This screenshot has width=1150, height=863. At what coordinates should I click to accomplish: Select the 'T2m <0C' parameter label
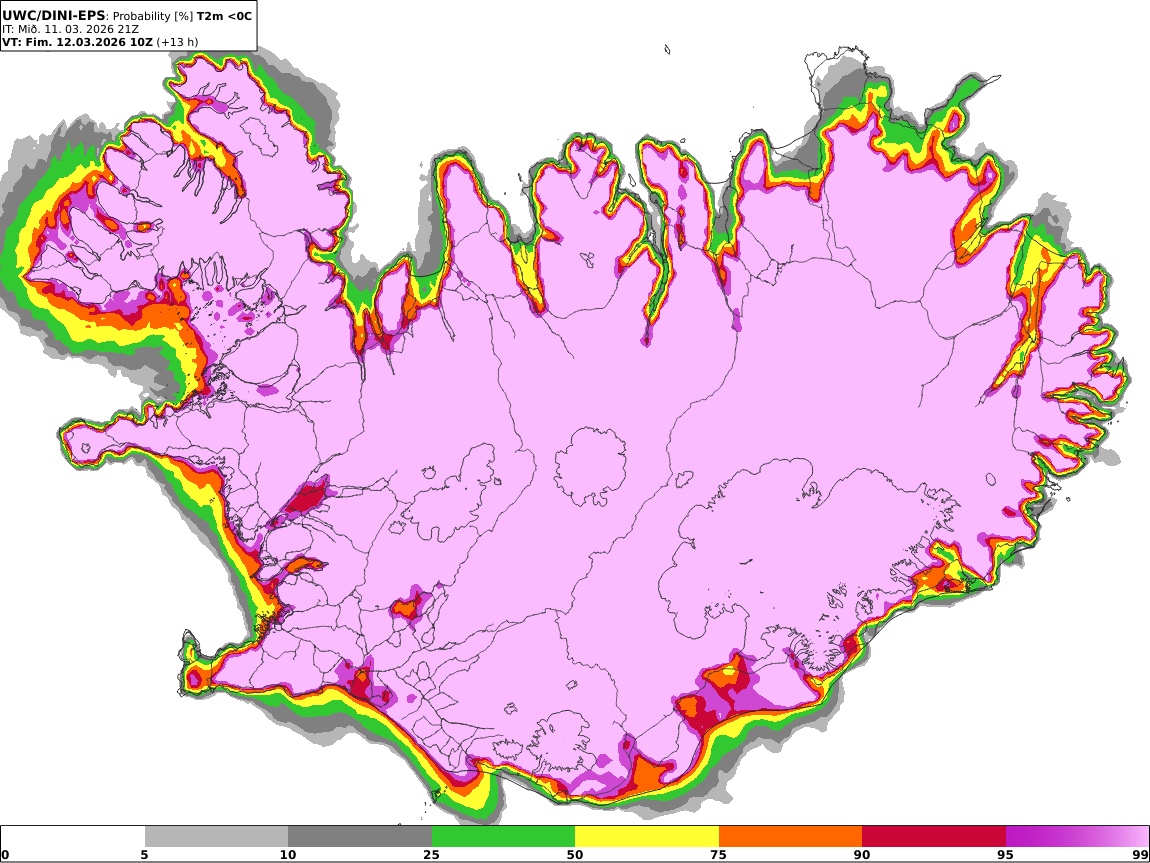(x=224, y=16)
